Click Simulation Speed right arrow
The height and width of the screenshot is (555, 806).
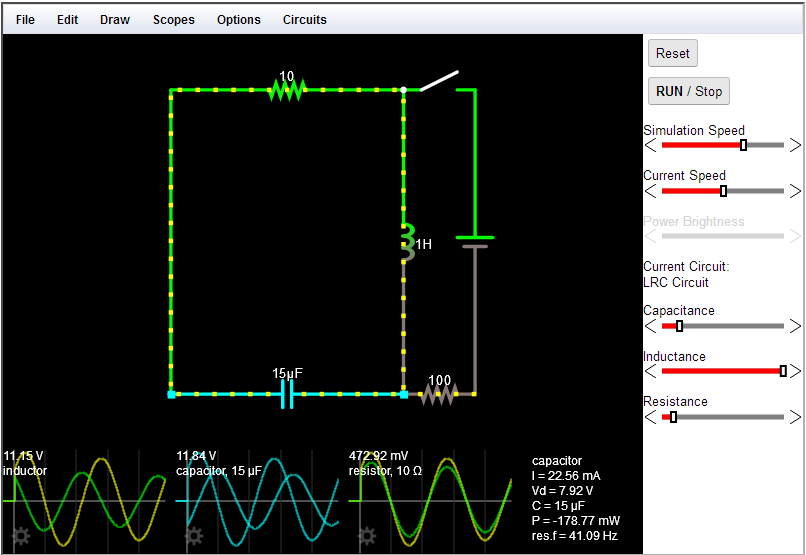(795, 145)
